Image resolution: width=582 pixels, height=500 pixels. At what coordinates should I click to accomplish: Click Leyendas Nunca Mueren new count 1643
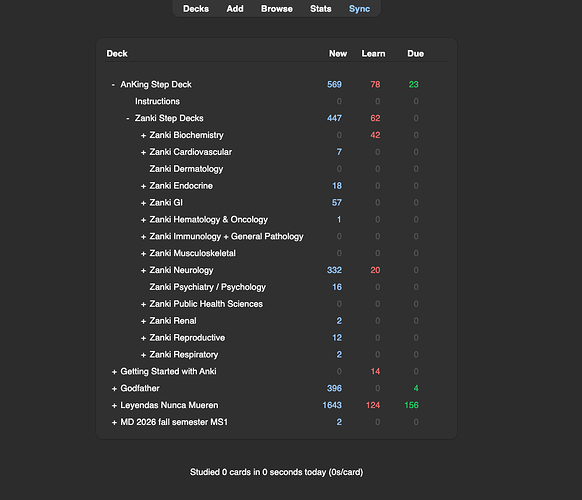[332, 405]
